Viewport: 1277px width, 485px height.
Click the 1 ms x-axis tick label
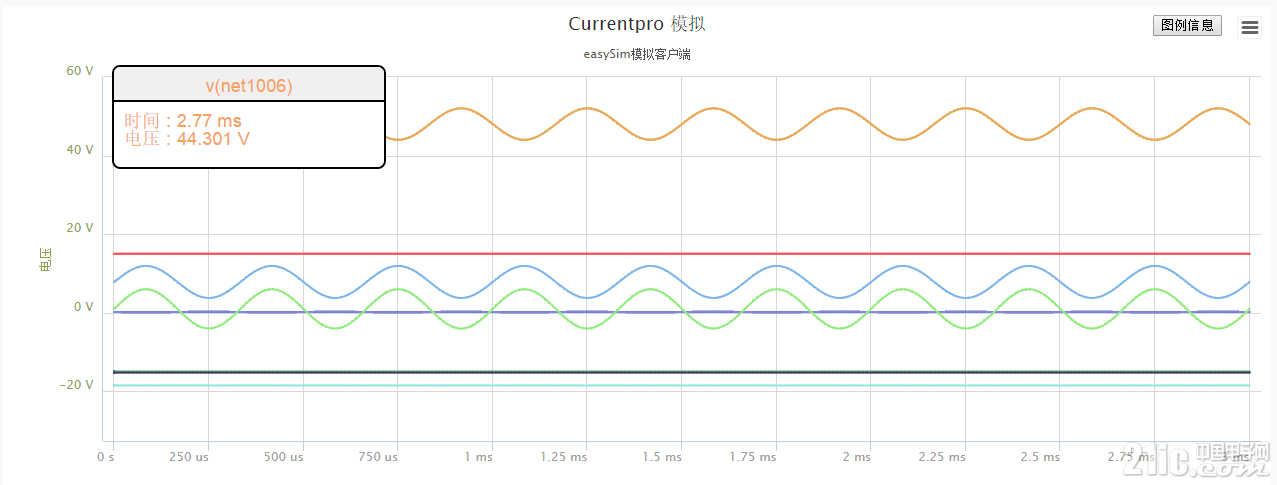pos(478,457)
